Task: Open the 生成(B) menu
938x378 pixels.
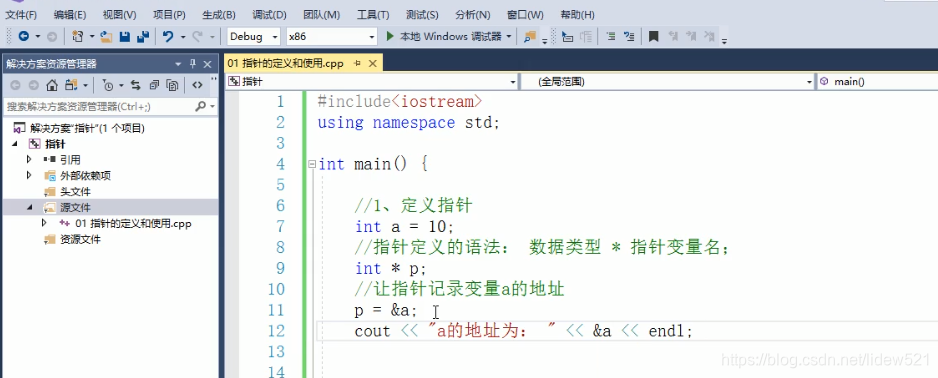Action: (219, 14)
